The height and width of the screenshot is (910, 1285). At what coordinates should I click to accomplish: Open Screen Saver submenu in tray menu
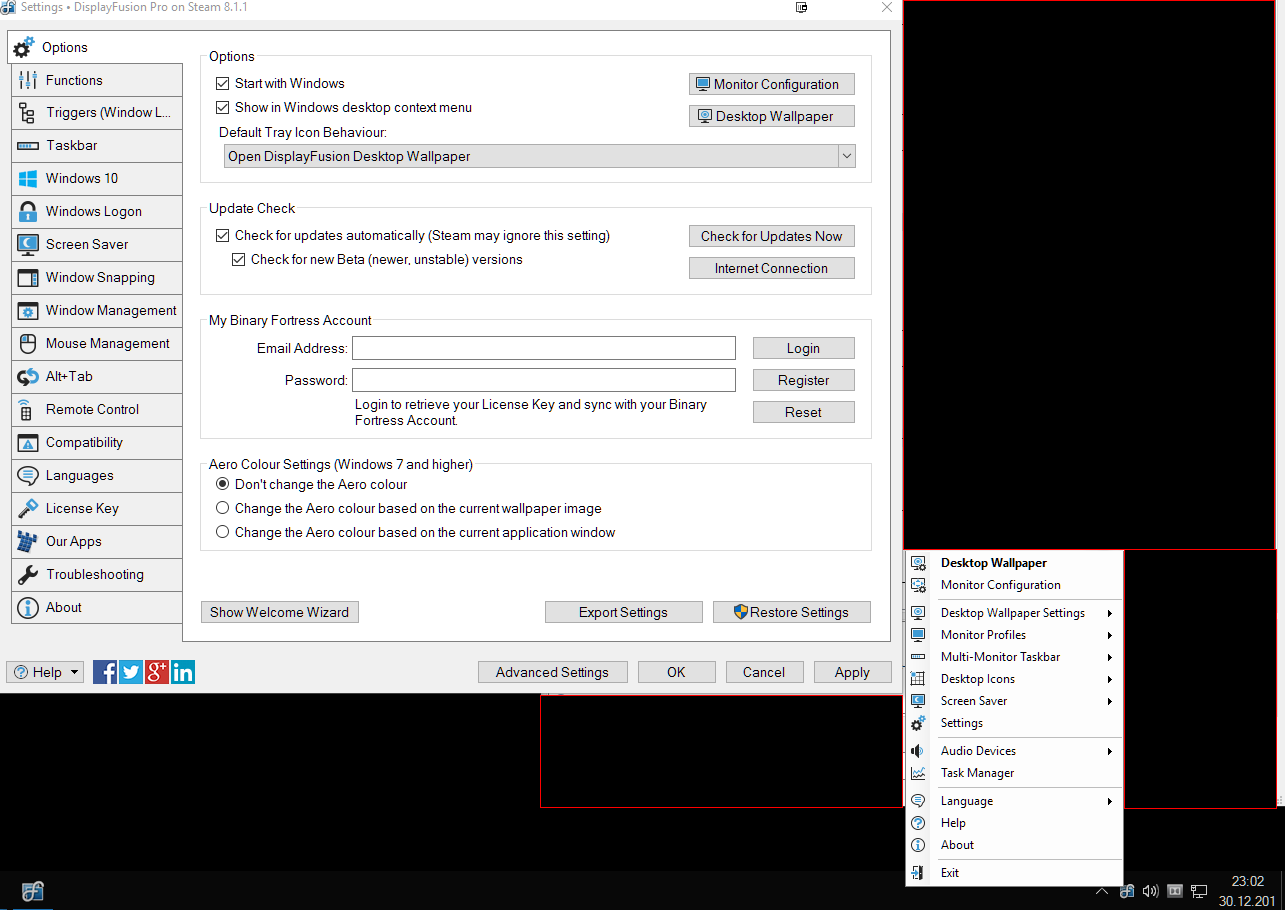click(x=1014, y=701)
